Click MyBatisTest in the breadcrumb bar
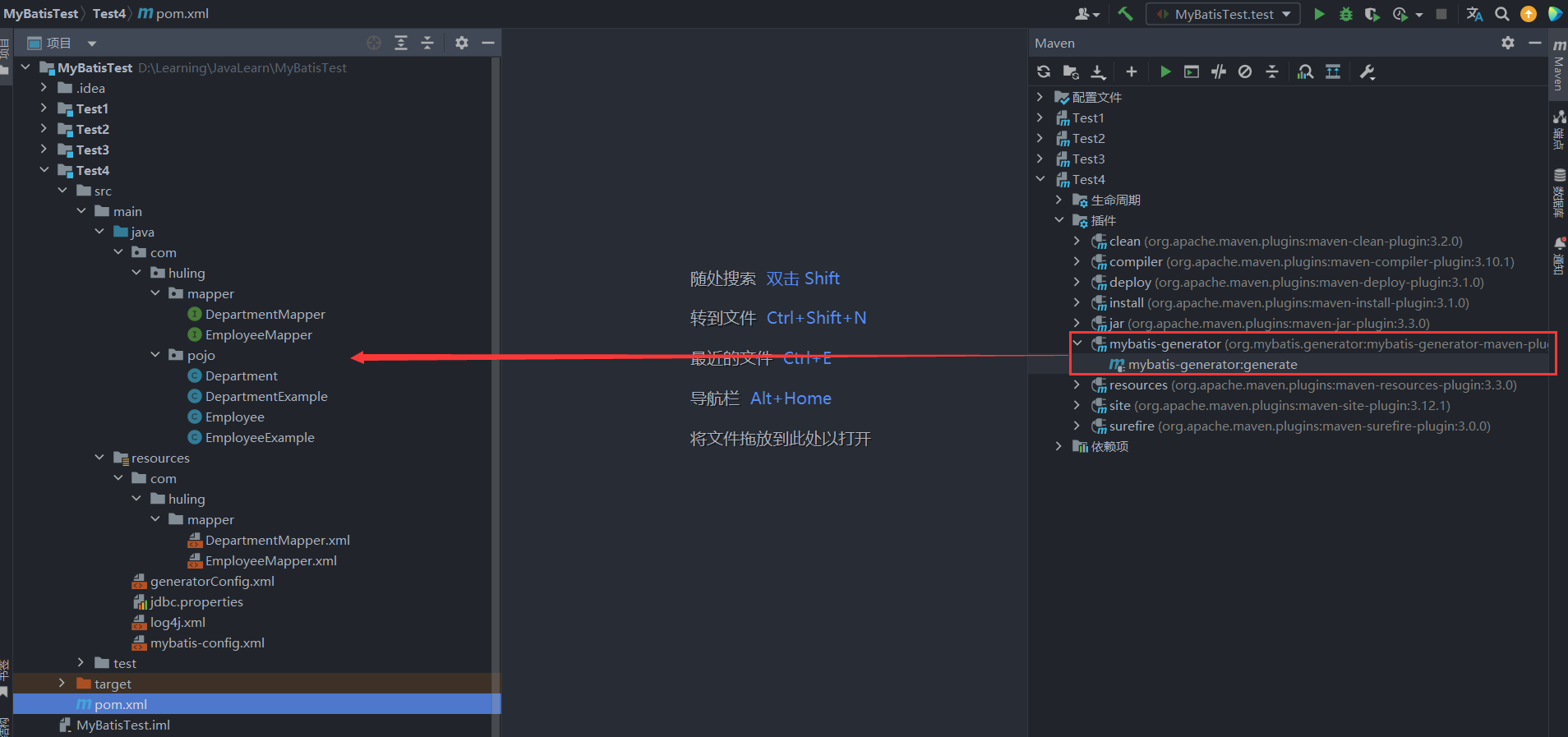This screenshot has height=737, width=1568. point(41,14)
